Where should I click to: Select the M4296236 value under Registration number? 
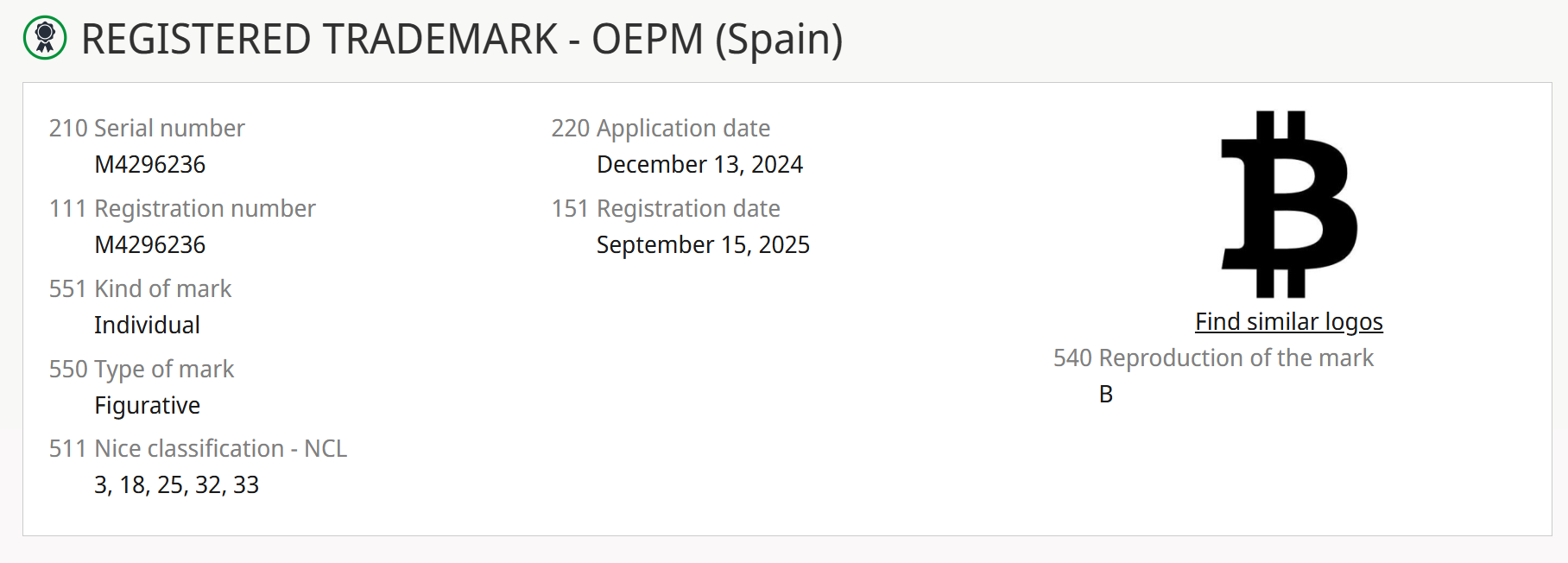coord(150,245)
